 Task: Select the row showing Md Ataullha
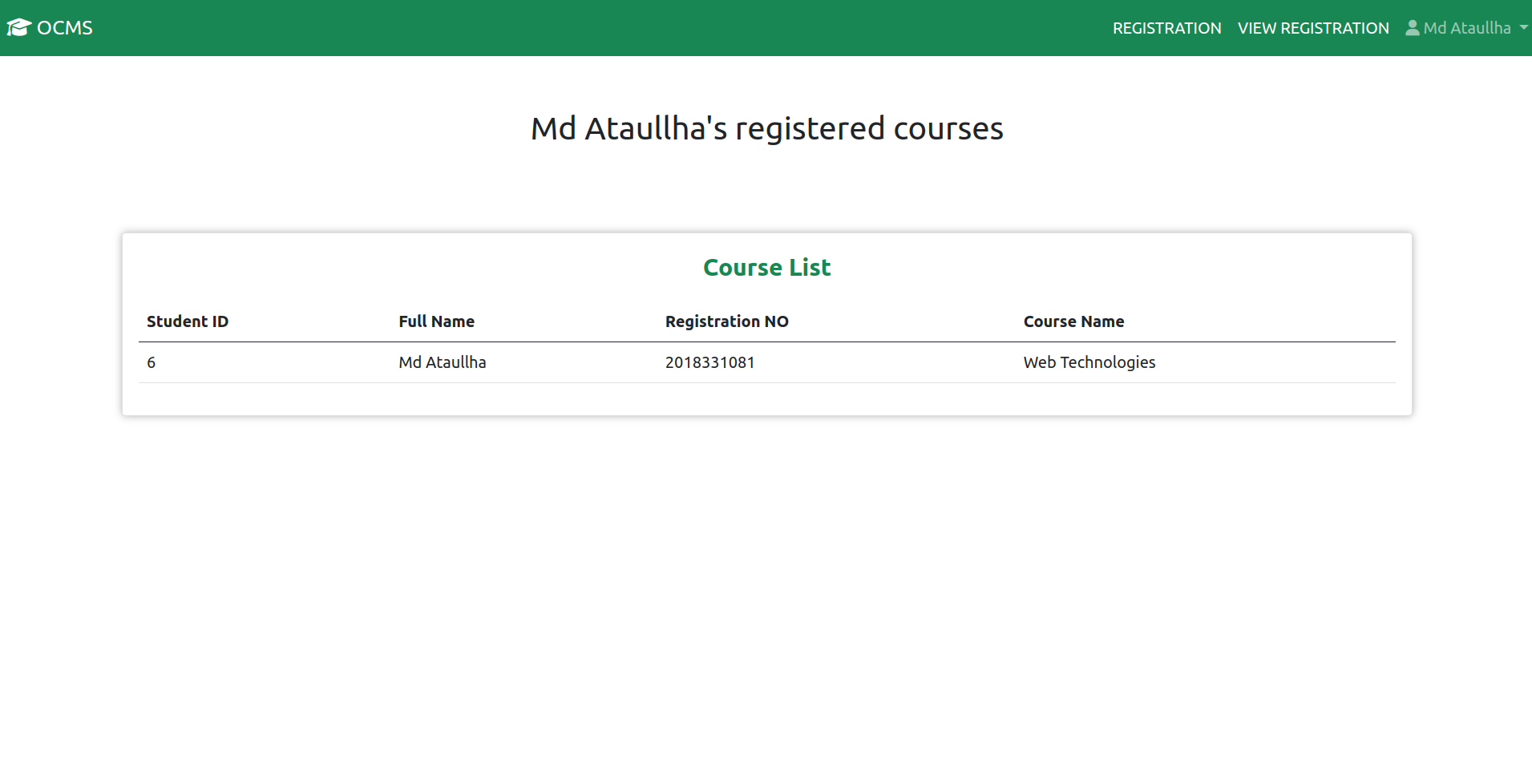tap(442, 362)
